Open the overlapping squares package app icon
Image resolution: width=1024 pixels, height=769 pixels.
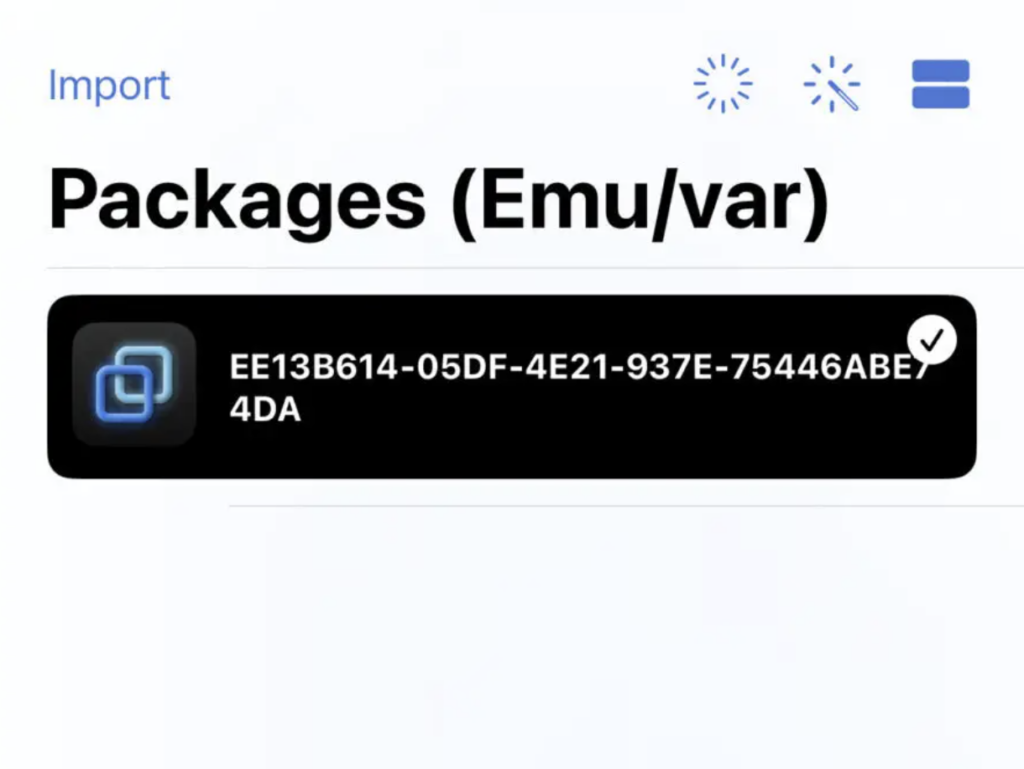[134, 384]
